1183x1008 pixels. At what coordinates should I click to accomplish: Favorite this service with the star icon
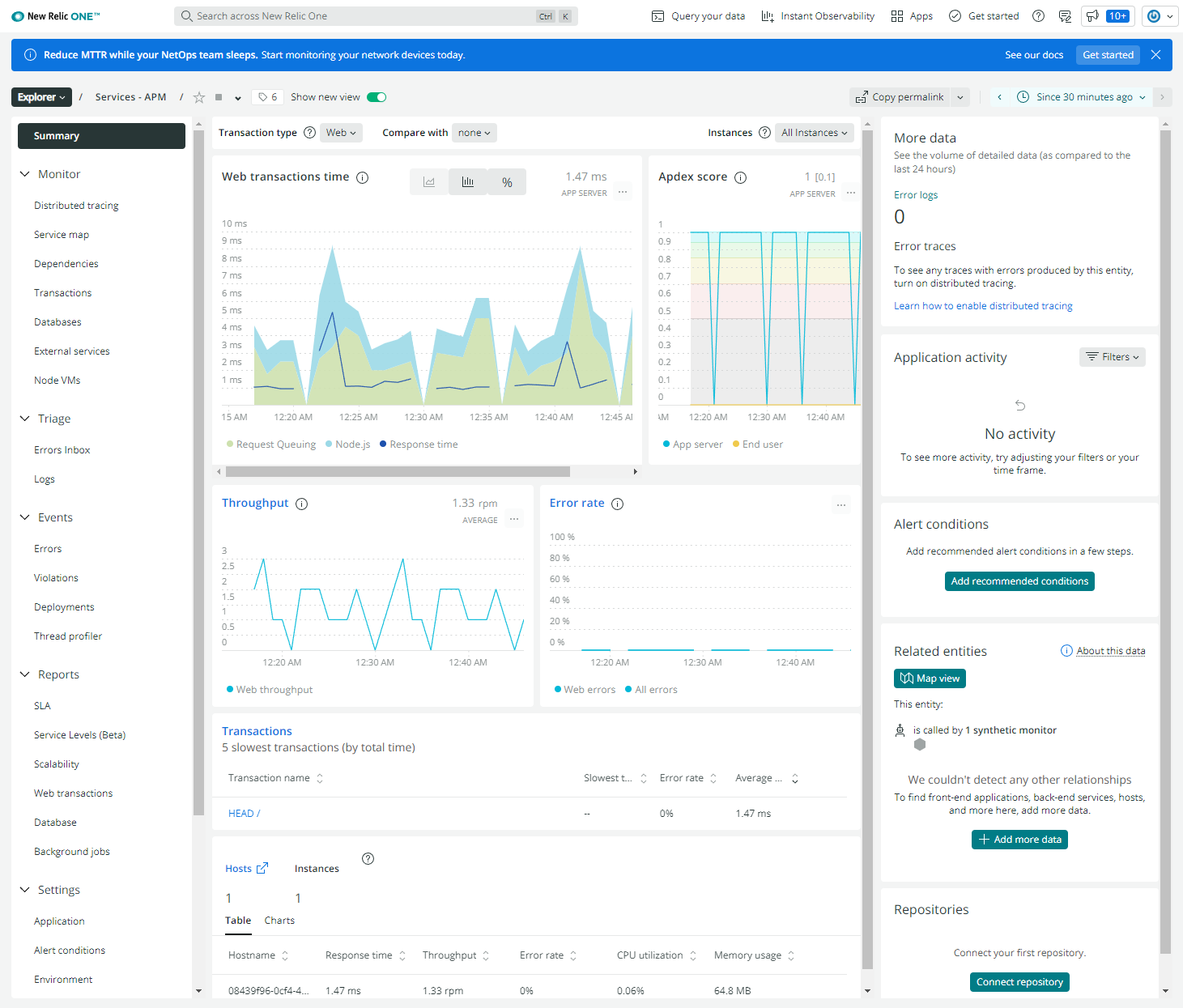point(199,97)
